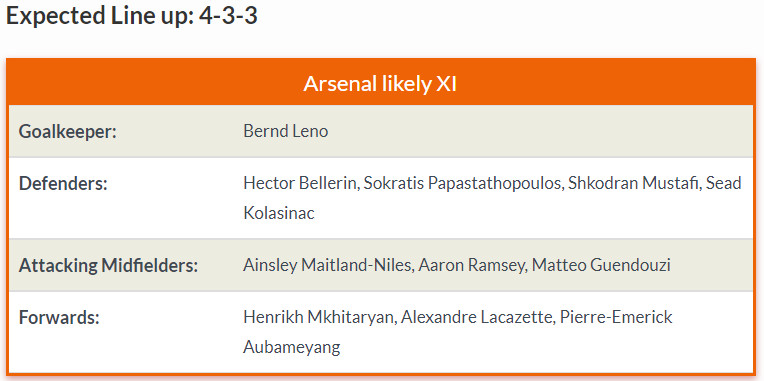Click the word "Sead" ending the defenders line
Screen dimensions: 764x381
724,184
